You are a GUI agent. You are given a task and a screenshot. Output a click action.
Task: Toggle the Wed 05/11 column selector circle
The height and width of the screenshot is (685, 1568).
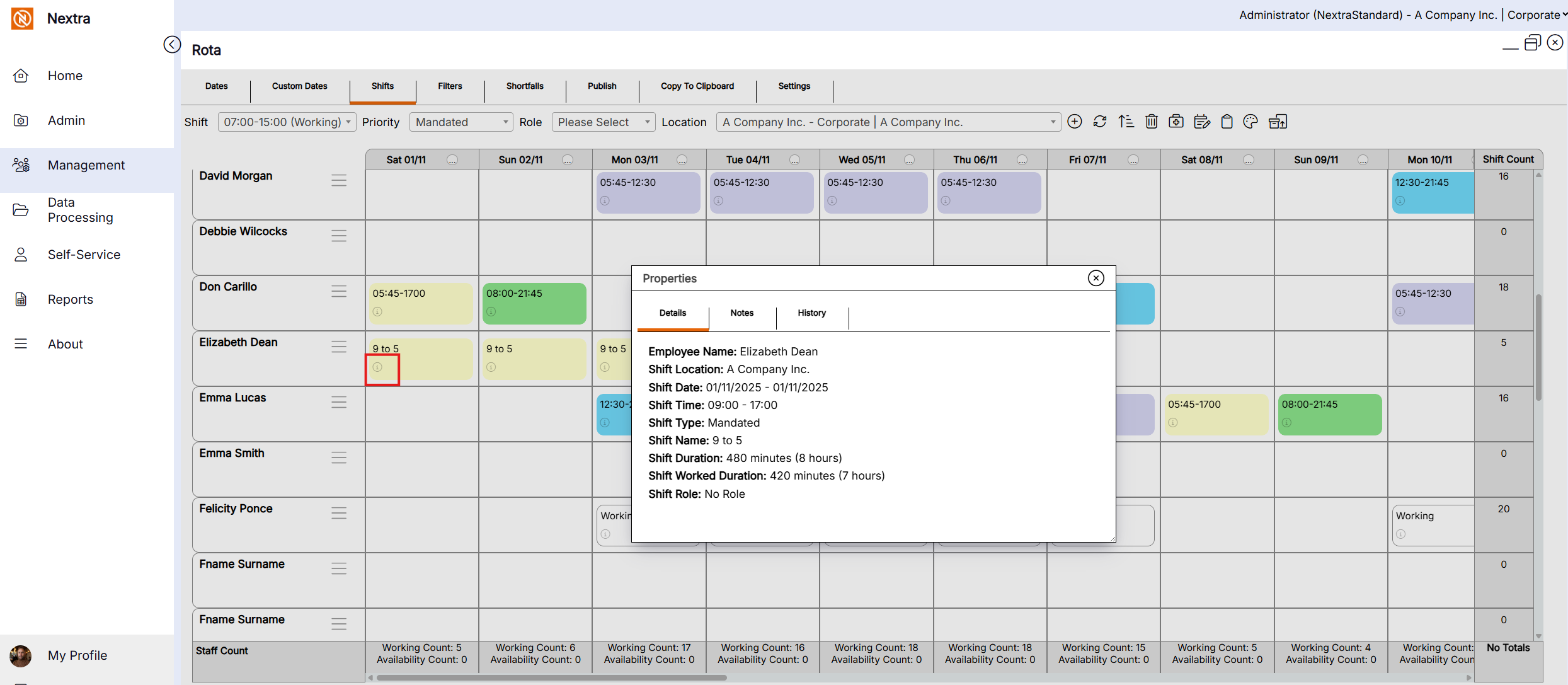click(909, 160)
